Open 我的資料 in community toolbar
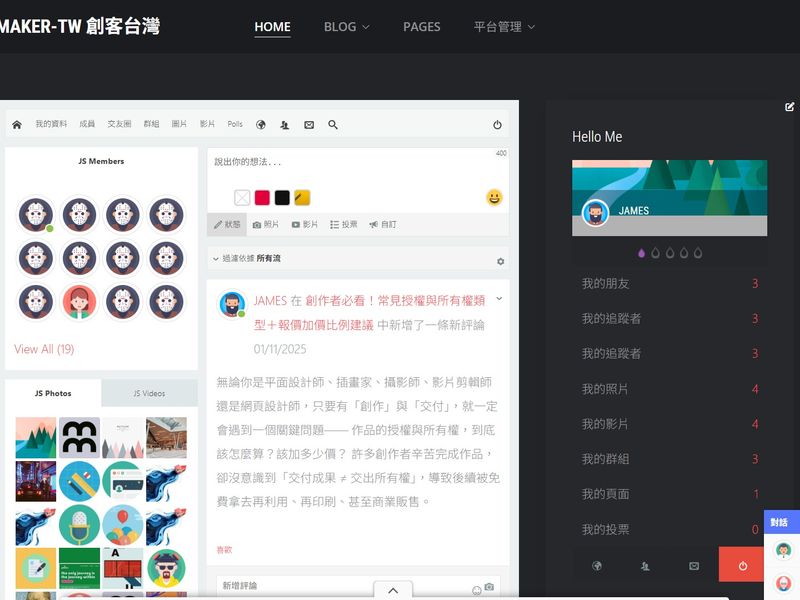Screen dimensions: 800x600 tap(51, 124)
